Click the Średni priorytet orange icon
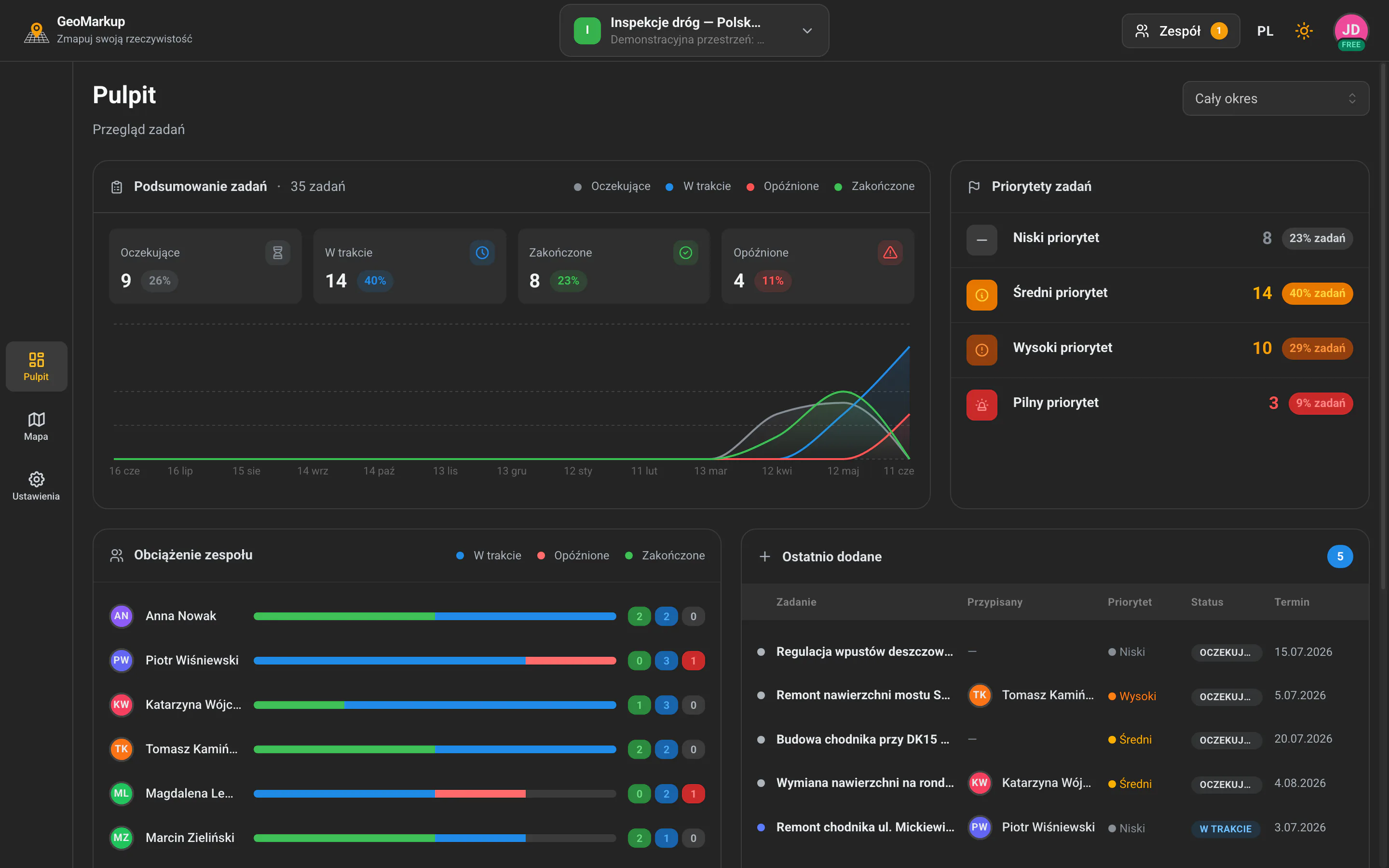 [981, 295]
